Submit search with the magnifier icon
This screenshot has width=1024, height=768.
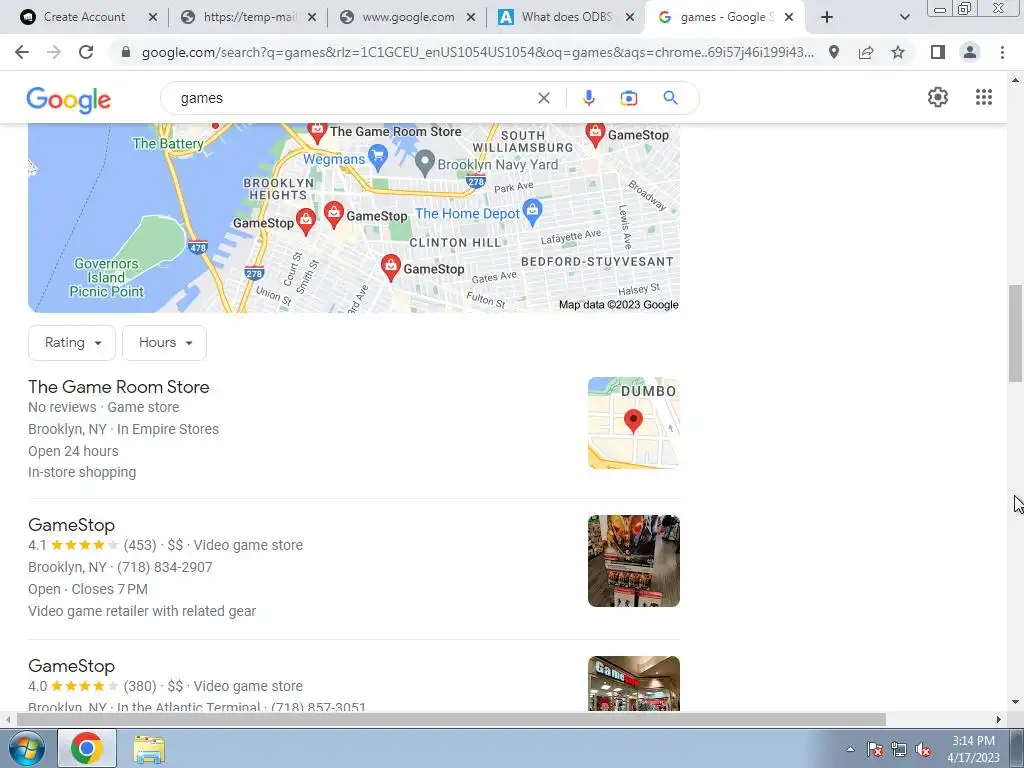[670, 98]
